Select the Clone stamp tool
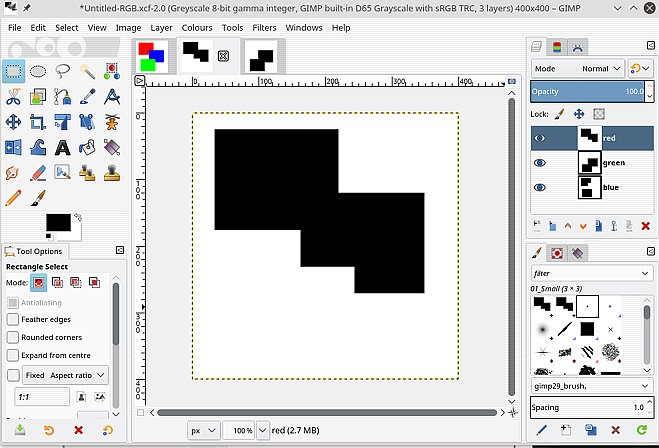The image size is (659, 448). pyautogui.click(x=112, y=173)
